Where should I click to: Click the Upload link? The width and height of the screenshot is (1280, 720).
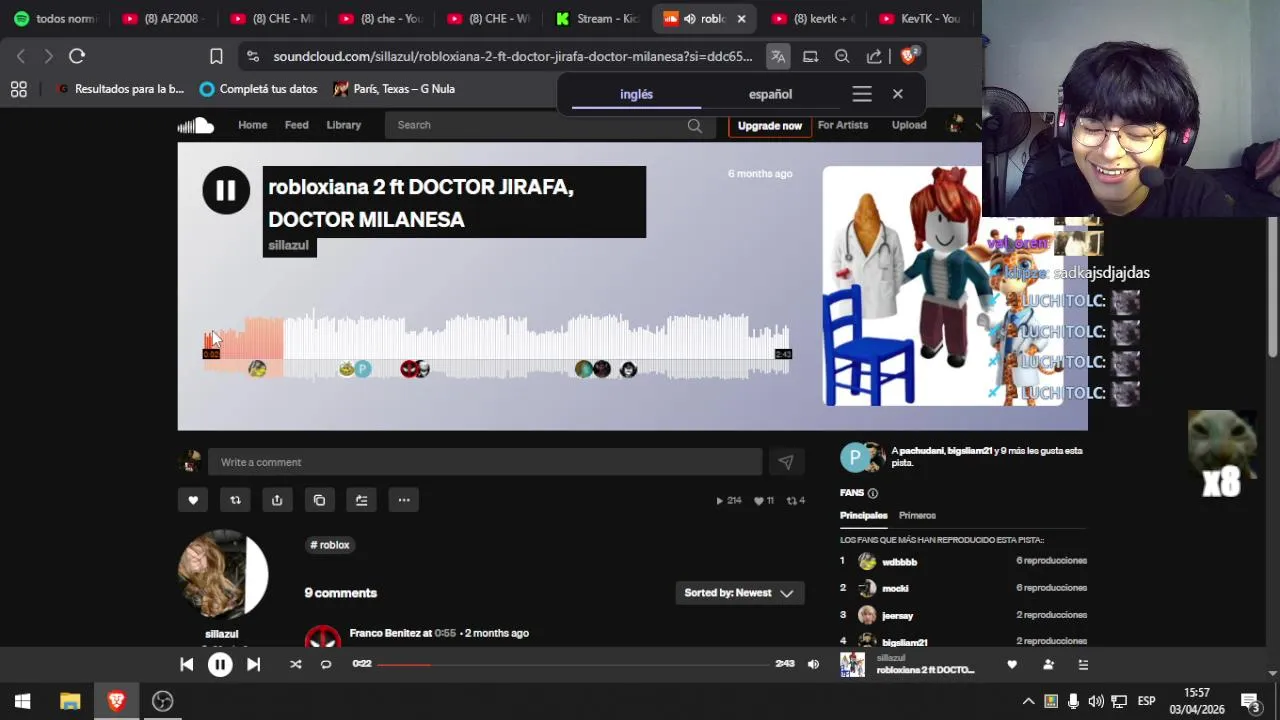(x=909, y=125)
